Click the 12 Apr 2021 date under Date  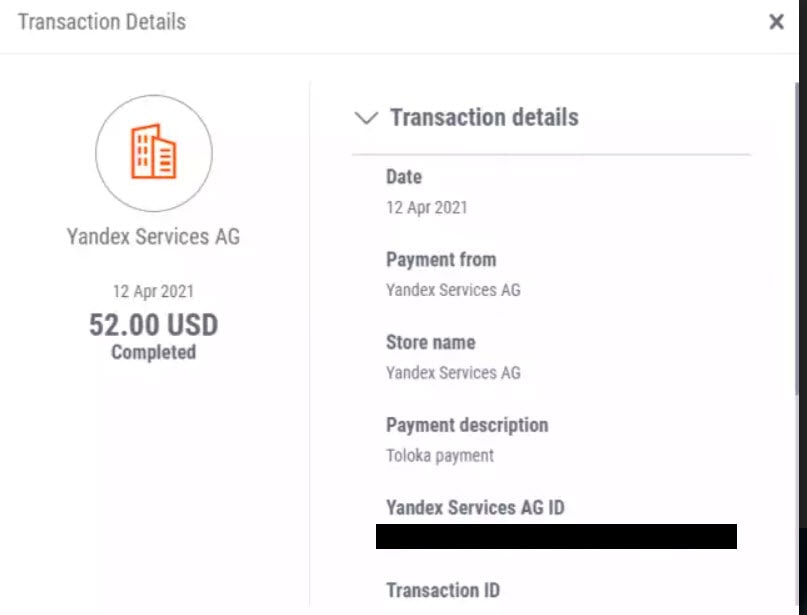427,207
